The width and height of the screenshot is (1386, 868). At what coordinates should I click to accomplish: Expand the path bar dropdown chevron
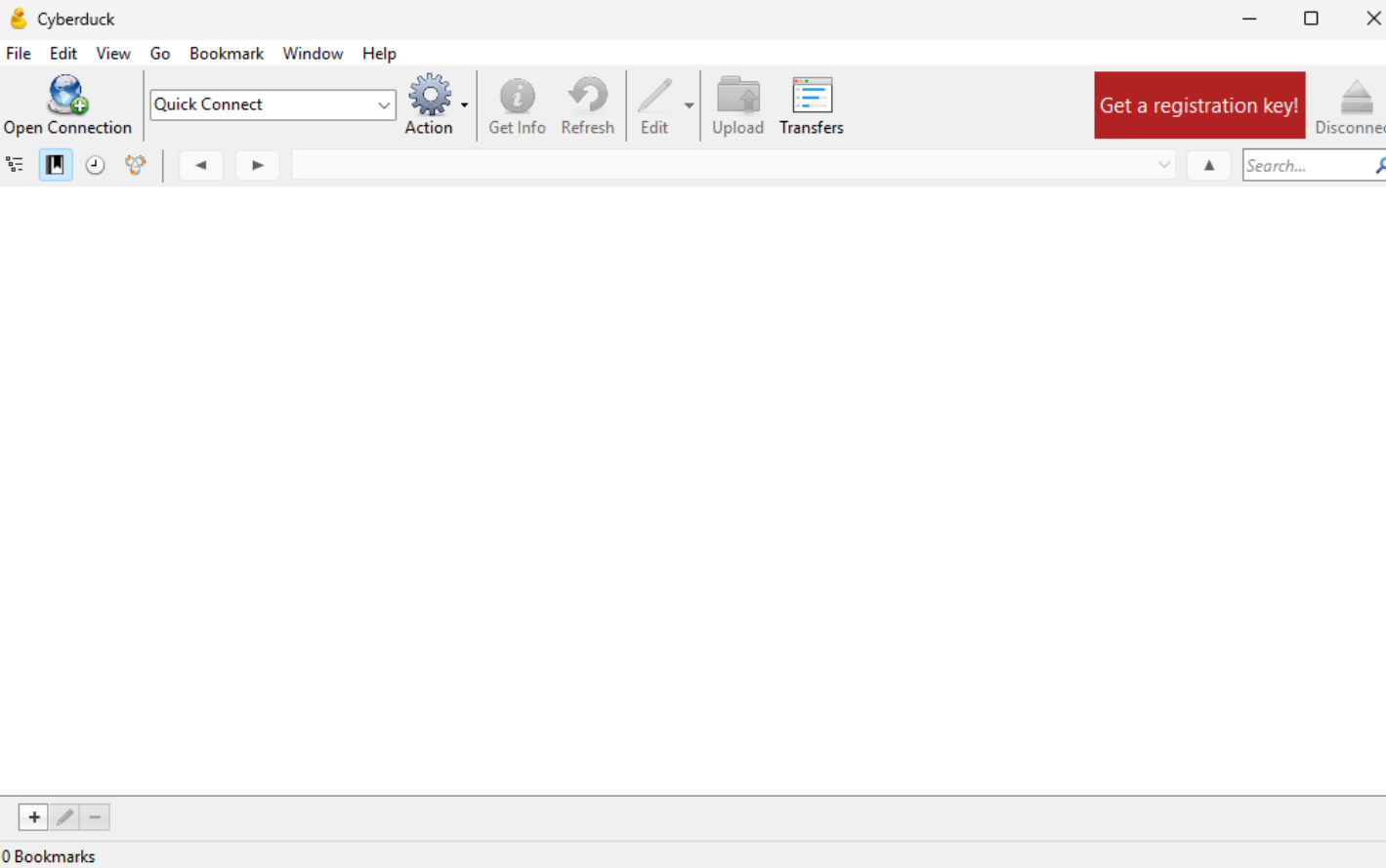[1163, 165]
